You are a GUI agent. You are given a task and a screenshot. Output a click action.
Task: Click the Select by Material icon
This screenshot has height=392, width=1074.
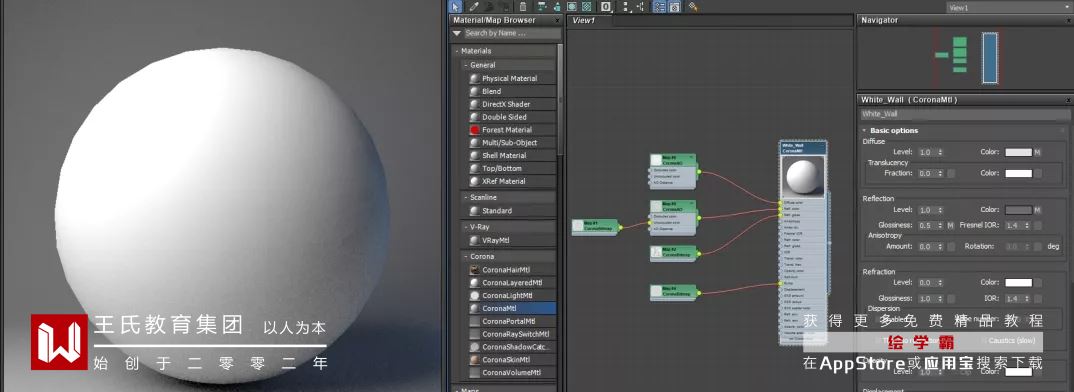click(692, 6)
